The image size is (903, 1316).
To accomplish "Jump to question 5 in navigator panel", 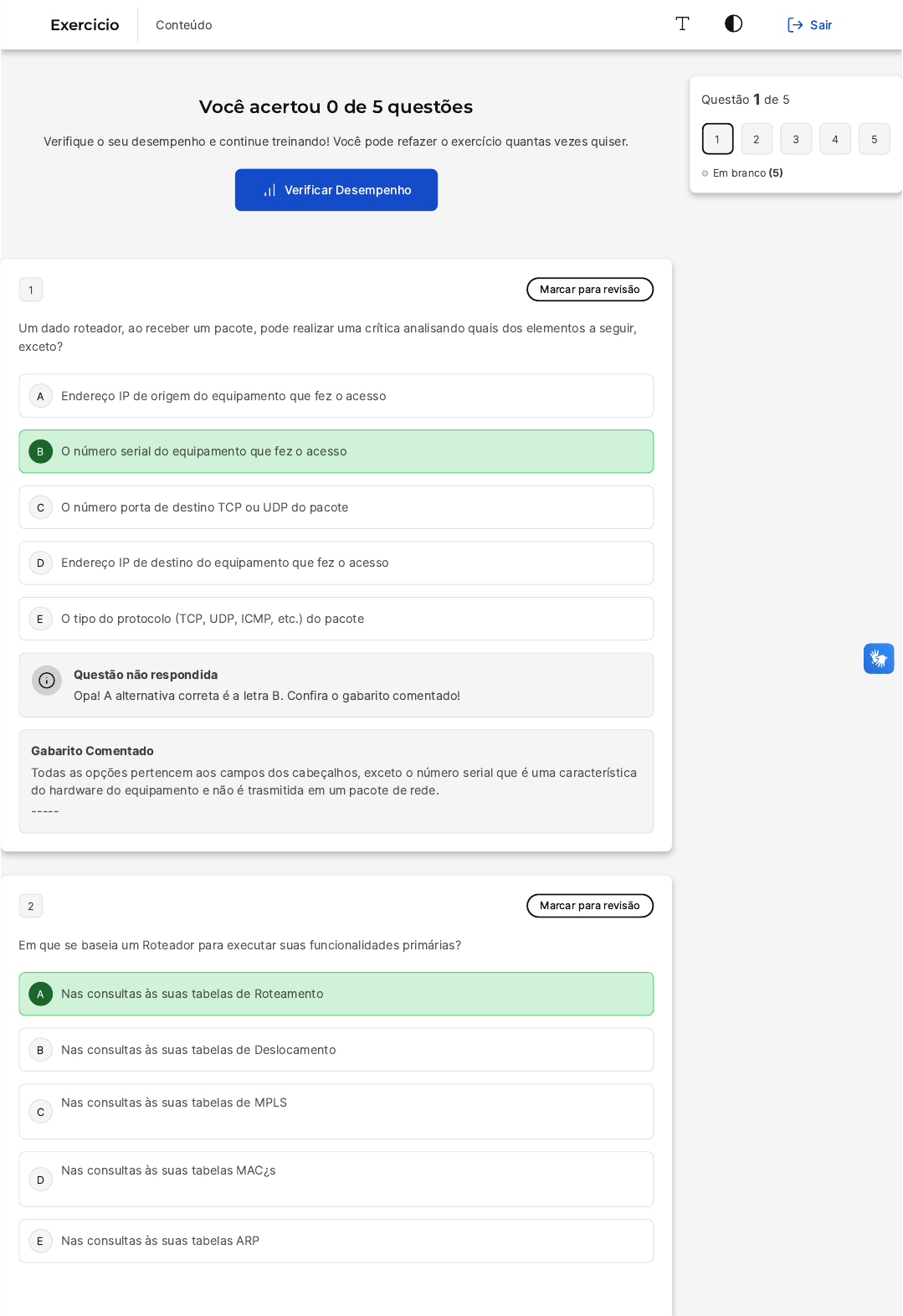I will point(875,139).
